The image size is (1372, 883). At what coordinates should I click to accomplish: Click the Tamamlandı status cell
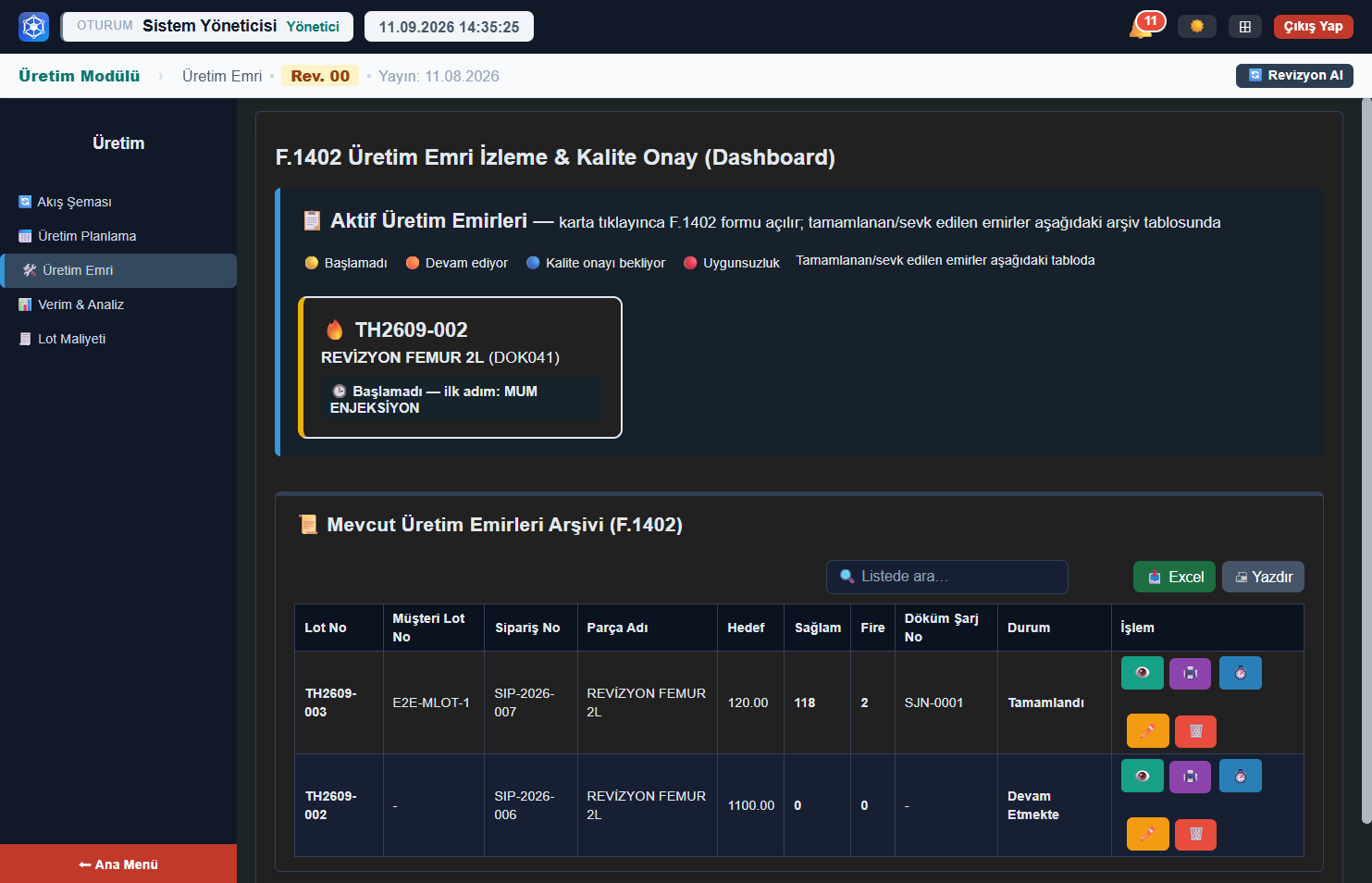click(x=1054, y=703)
